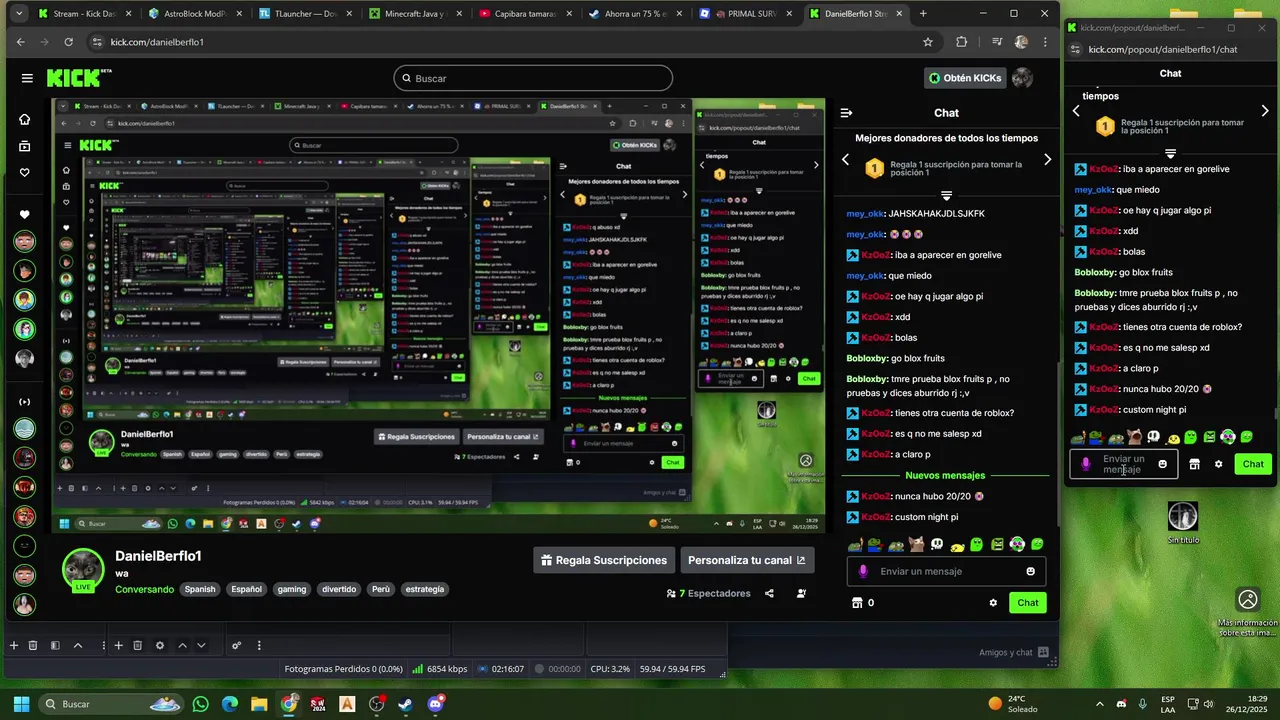Open chat settings gear on main Kick page
The image size is (1280, 720).
click(x=993, y=603)
